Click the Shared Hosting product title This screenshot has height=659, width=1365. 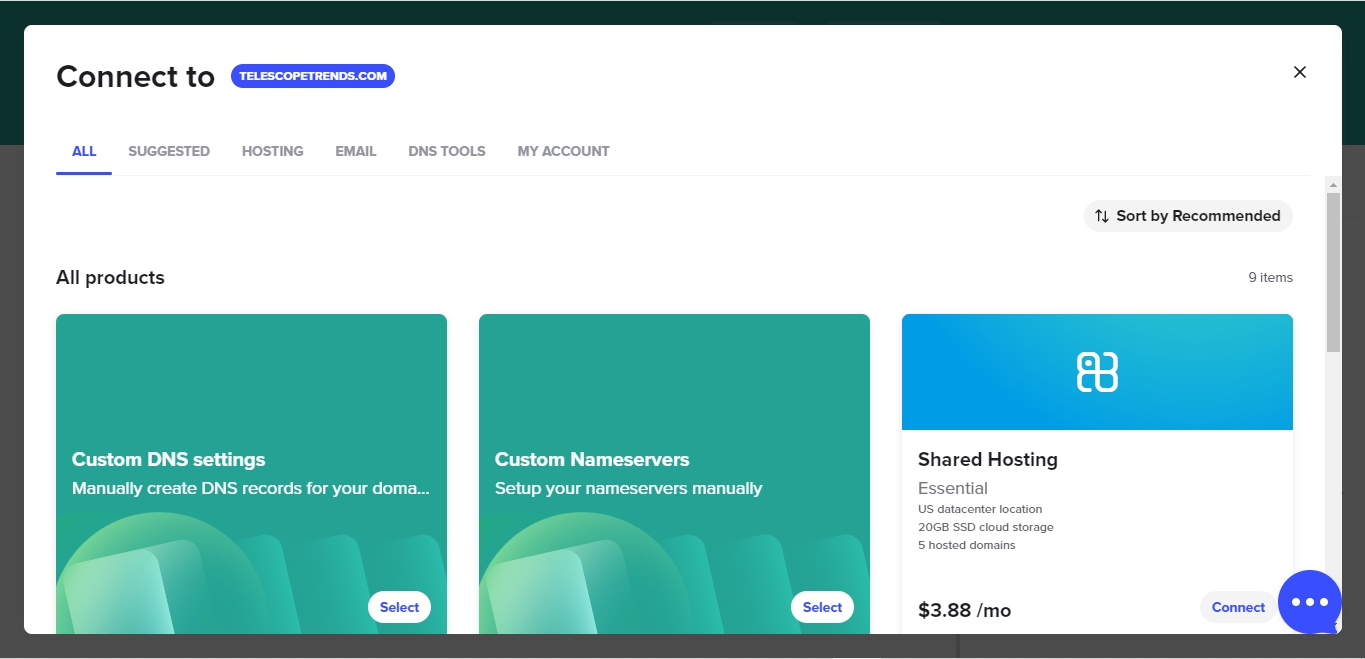click(x=988, y=460)
